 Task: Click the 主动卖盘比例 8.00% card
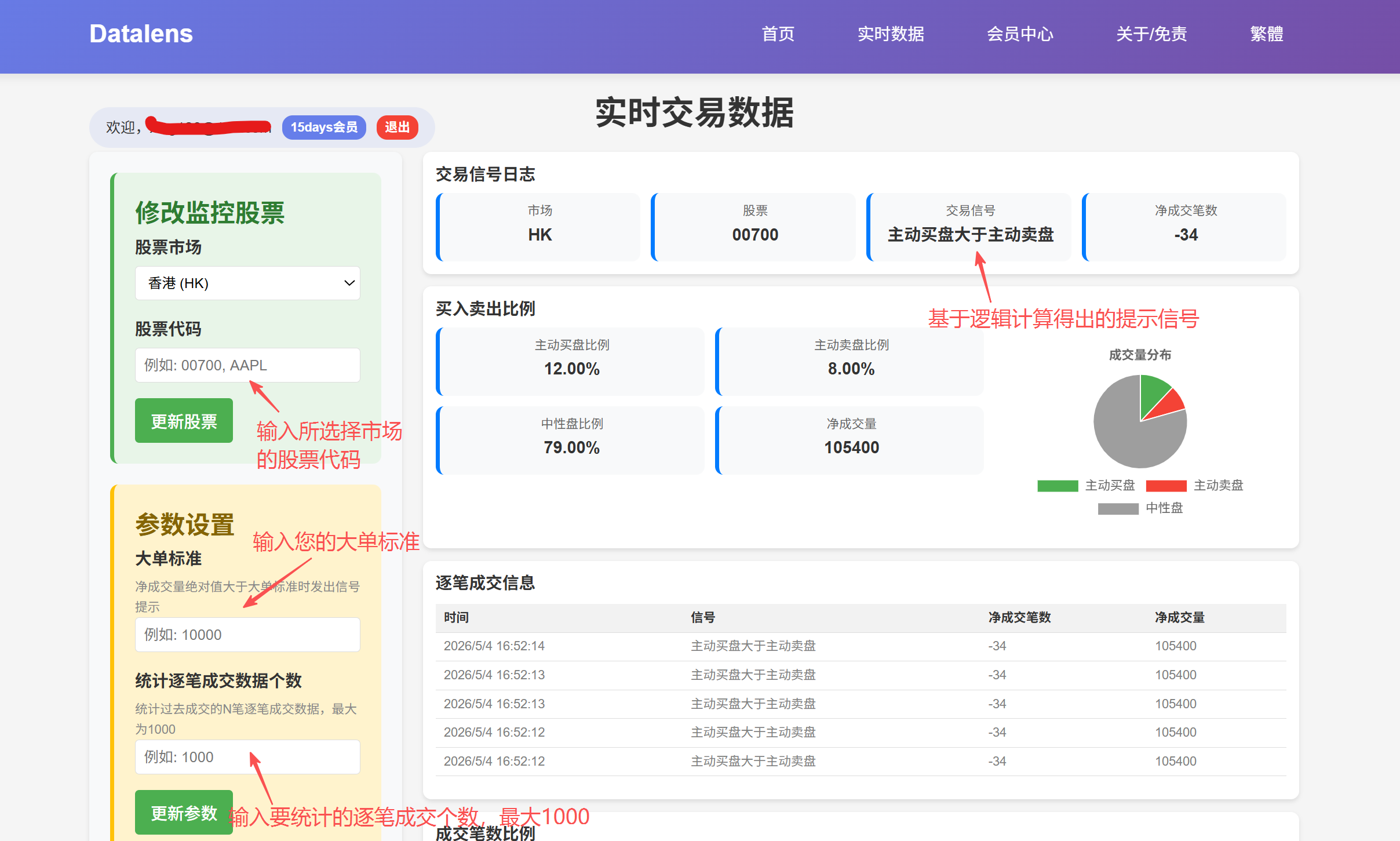coord(850,362)
